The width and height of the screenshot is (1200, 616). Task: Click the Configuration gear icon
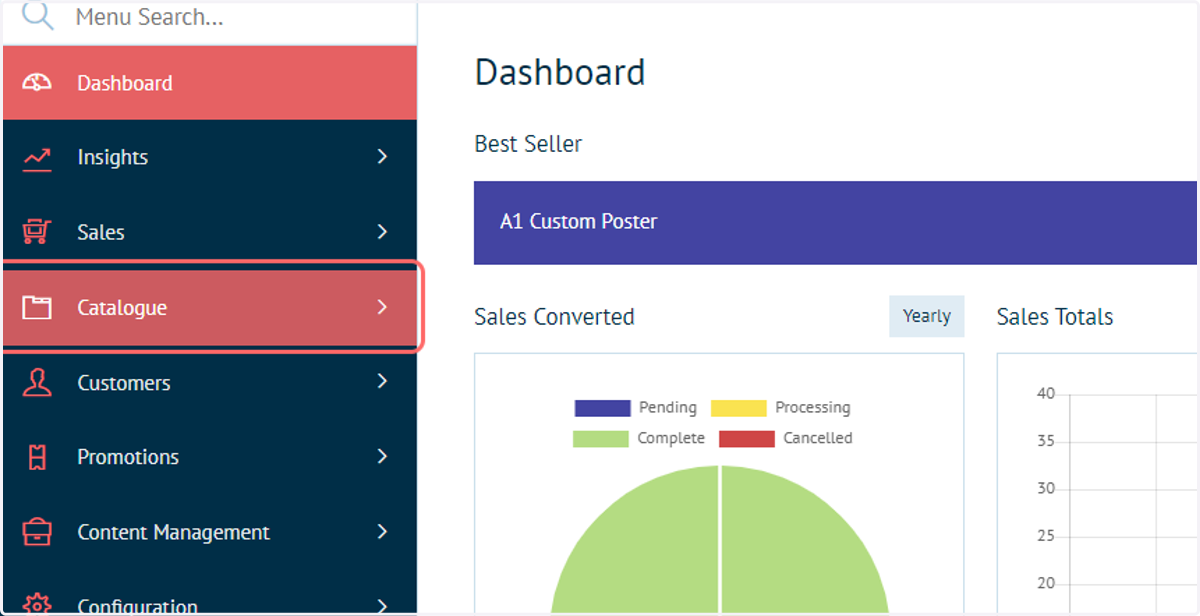point(37,604)
